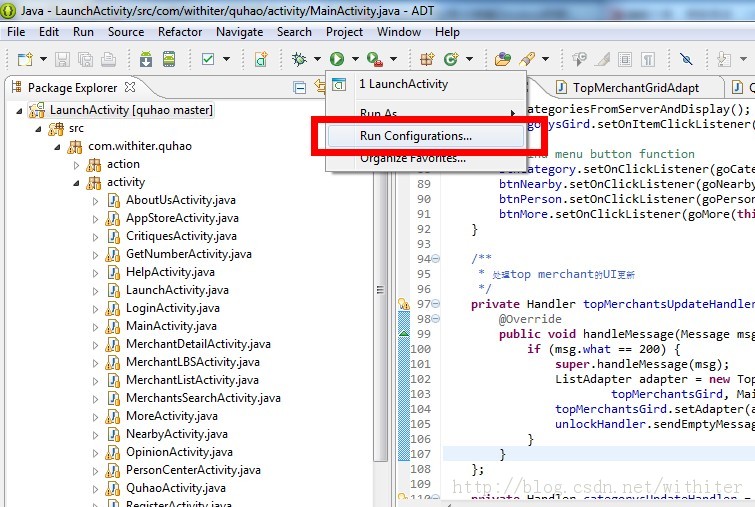Expand the MainActivity.java tree node
This screenshot has width=755, height=507.
point(96,326)
